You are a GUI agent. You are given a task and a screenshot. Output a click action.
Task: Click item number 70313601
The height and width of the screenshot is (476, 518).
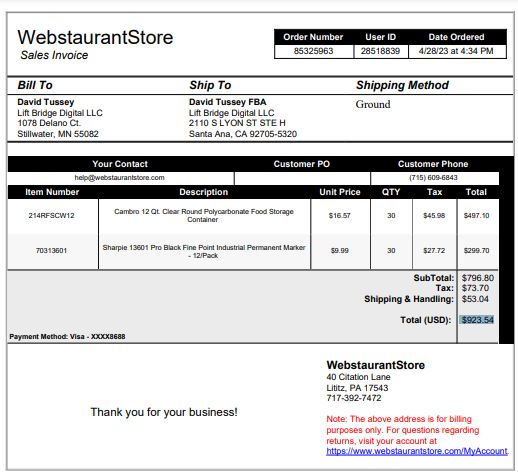click(x=51, y=251)
